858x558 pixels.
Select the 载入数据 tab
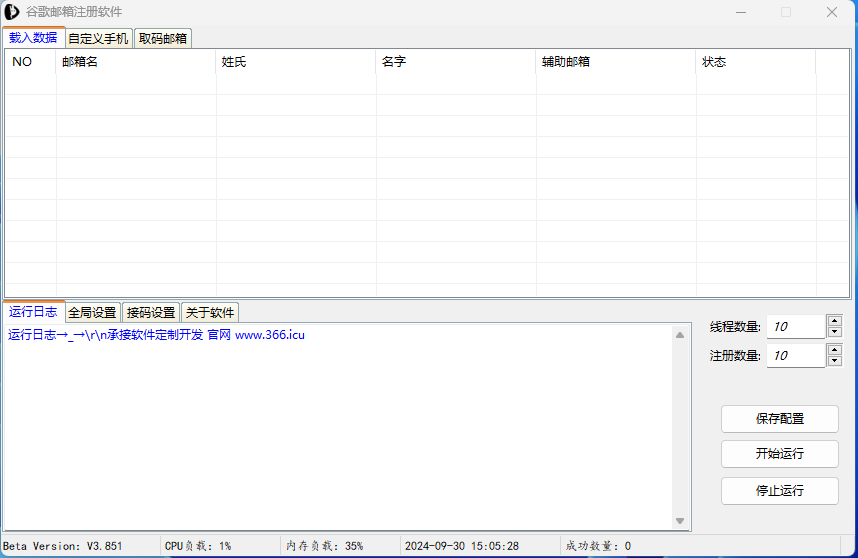[33, 38]
